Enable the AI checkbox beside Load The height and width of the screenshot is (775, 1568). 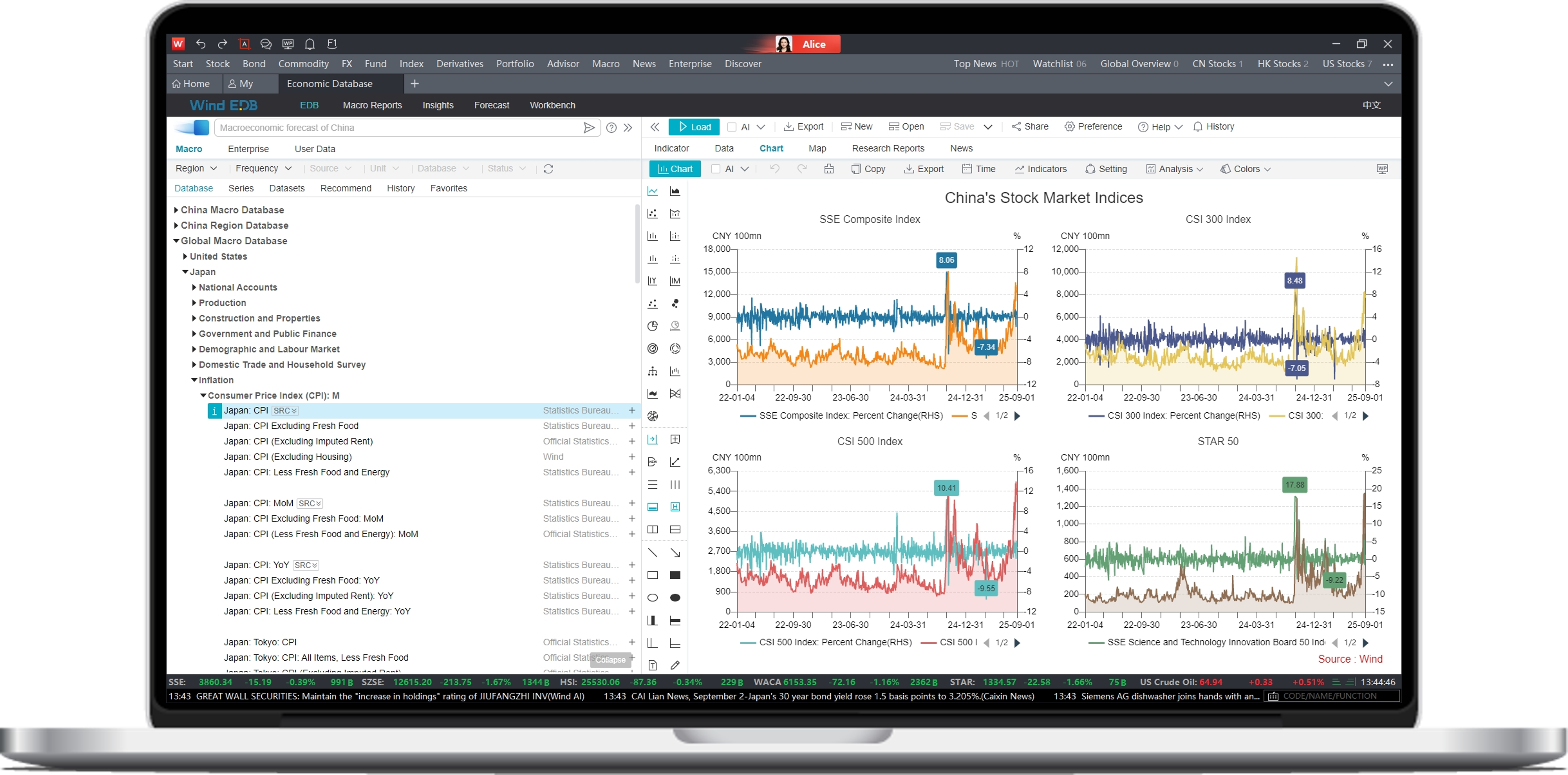pos(732,127)
